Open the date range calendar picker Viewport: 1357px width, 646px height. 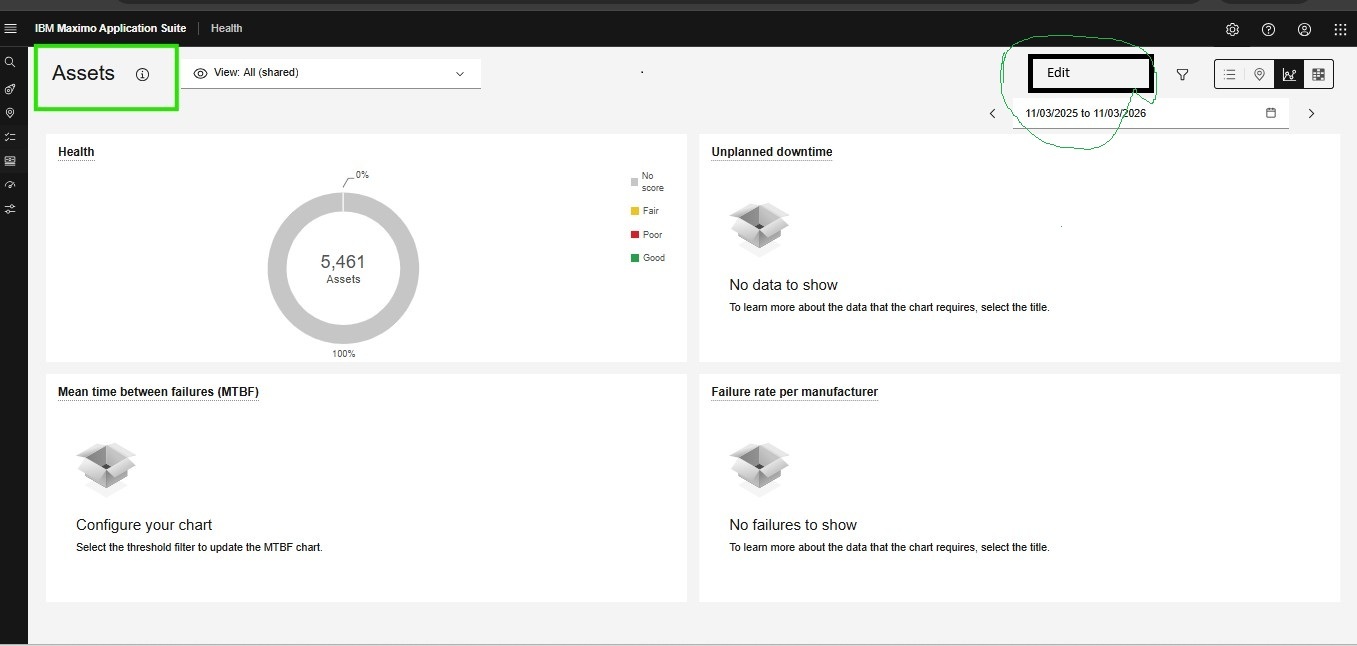click(1271, 113)
